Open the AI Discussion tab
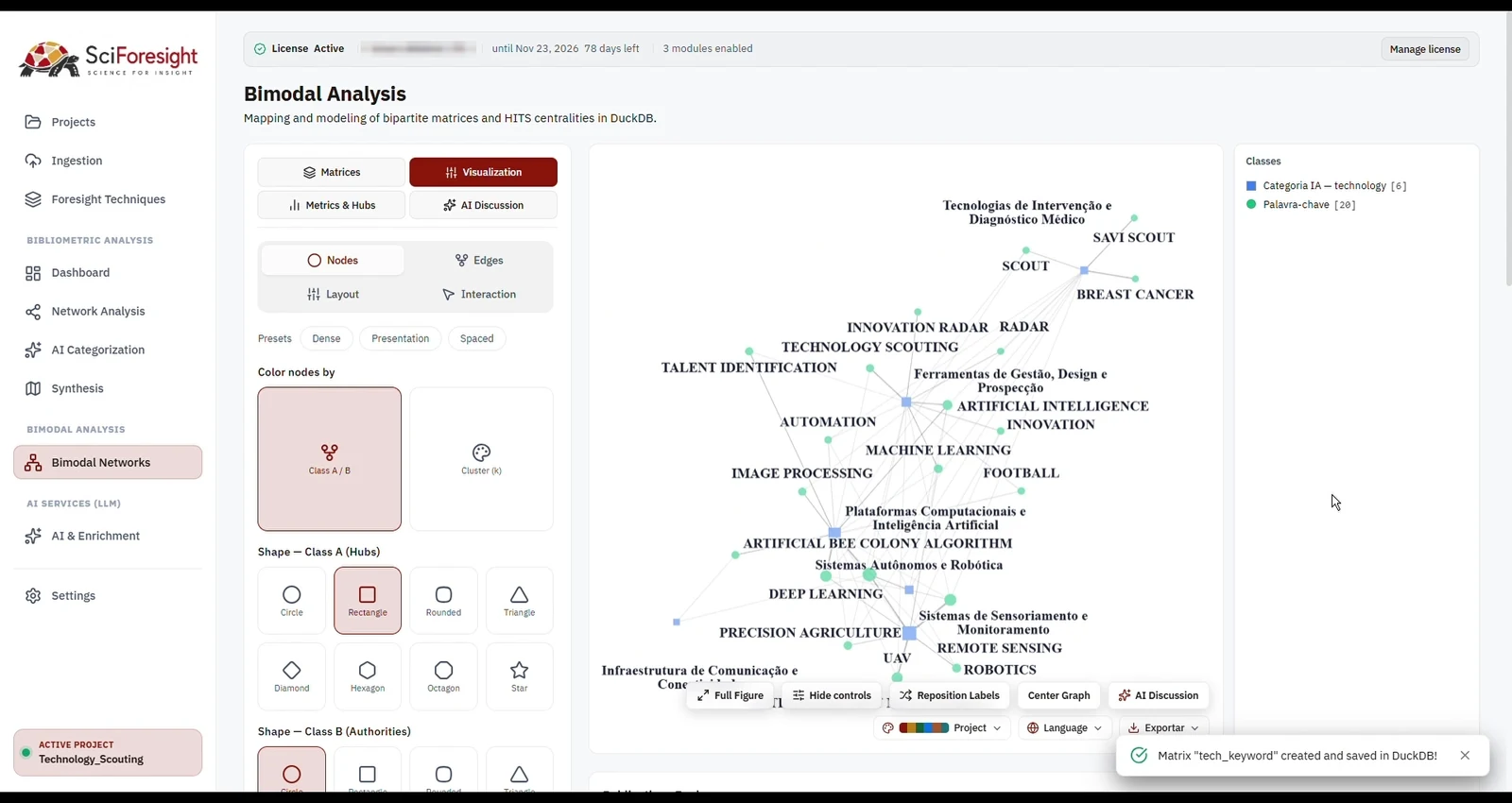 484,205
